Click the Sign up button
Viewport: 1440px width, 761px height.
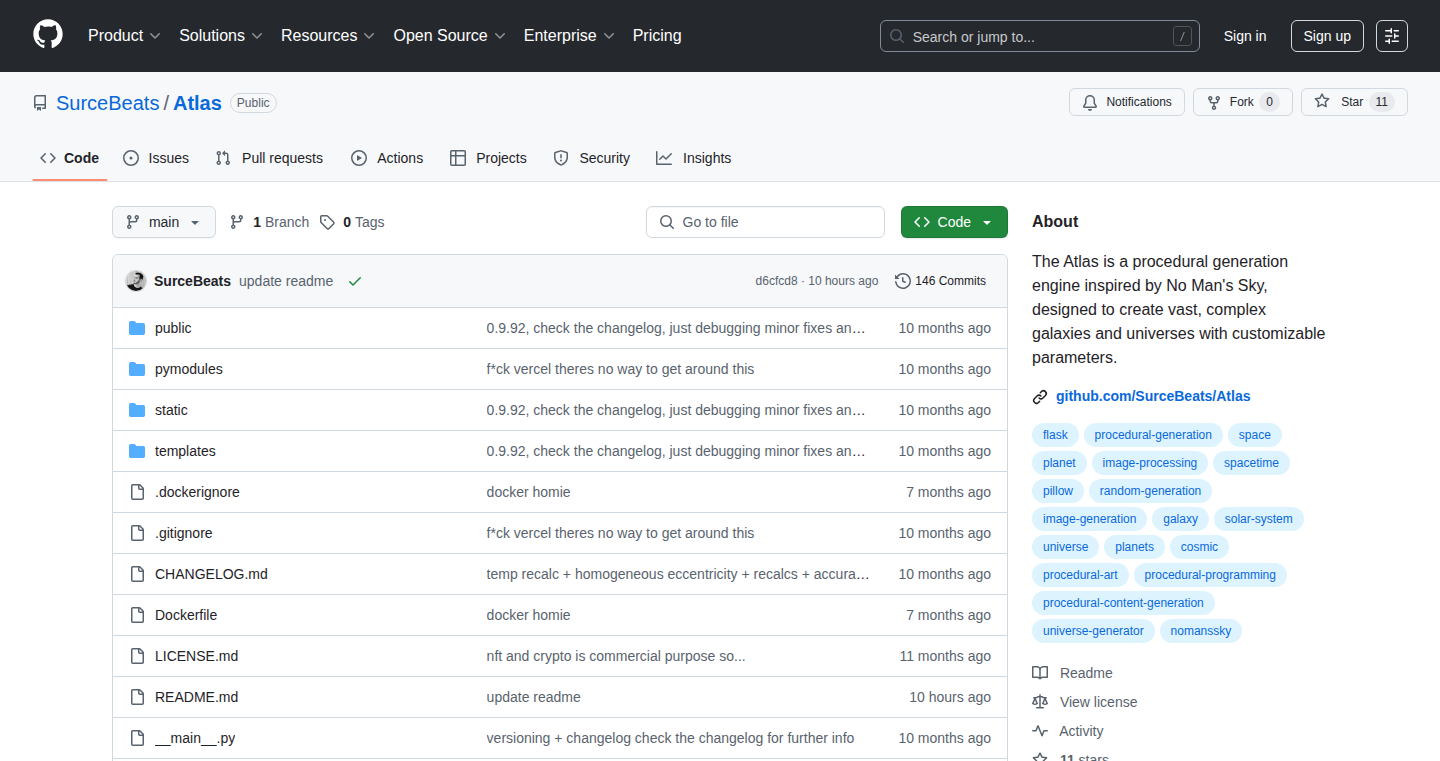point(1327,36)
